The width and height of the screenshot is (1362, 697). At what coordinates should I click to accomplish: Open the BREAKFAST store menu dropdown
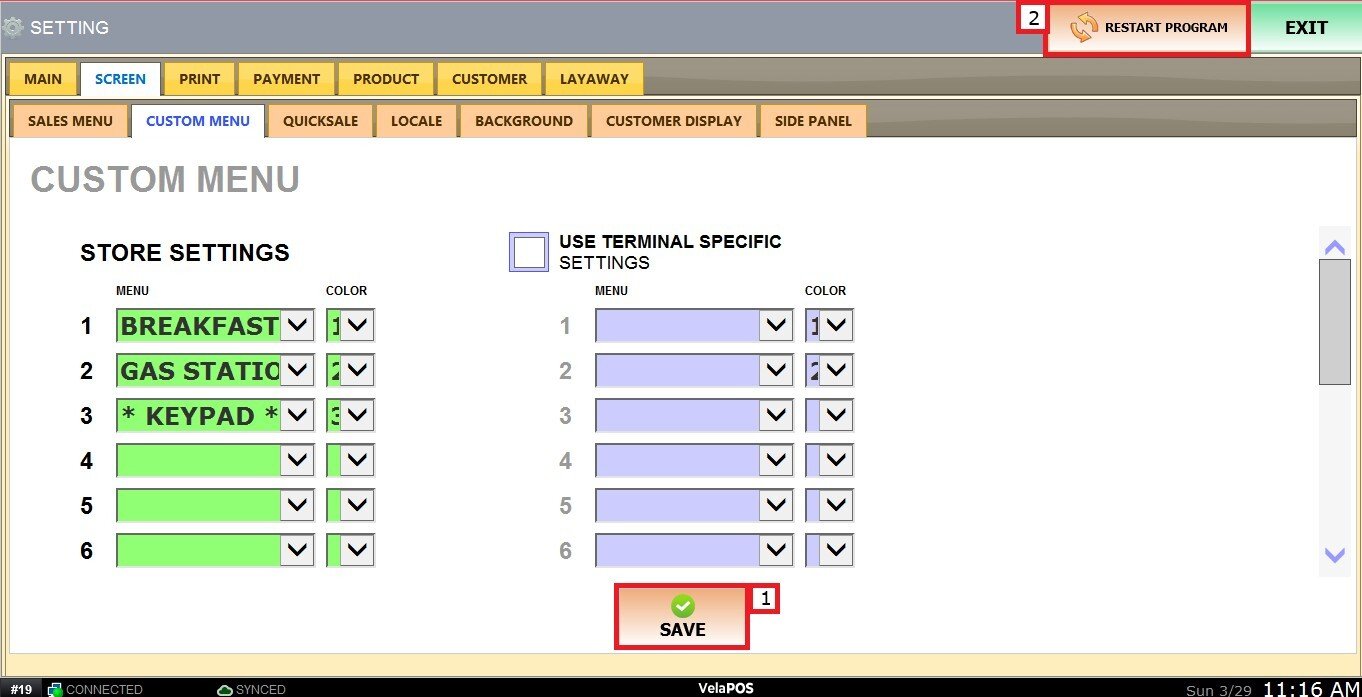pos(297,326)
